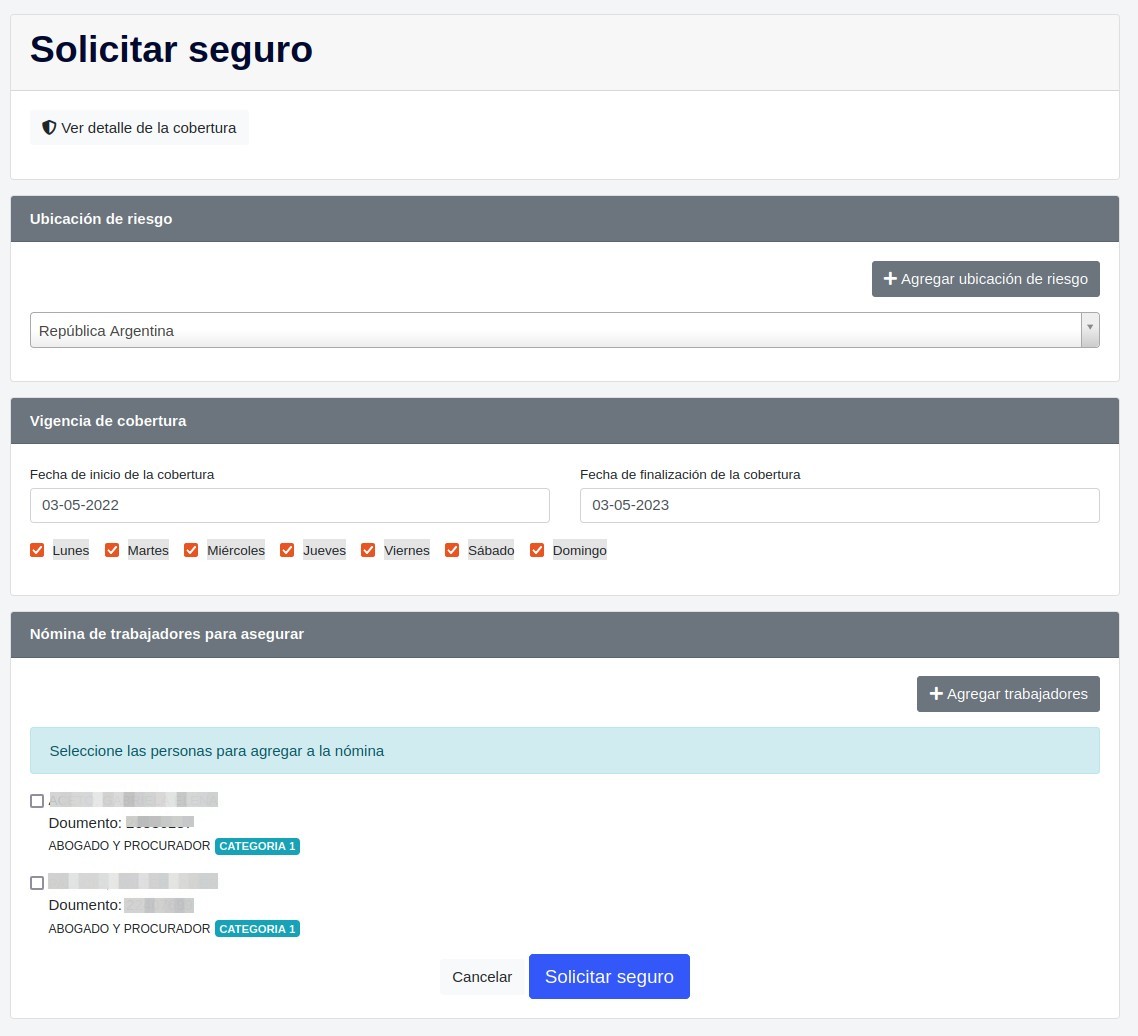Disable coverage for Viernes
This screenshot has width=1138, height=1036.
[x=368, y=549]
